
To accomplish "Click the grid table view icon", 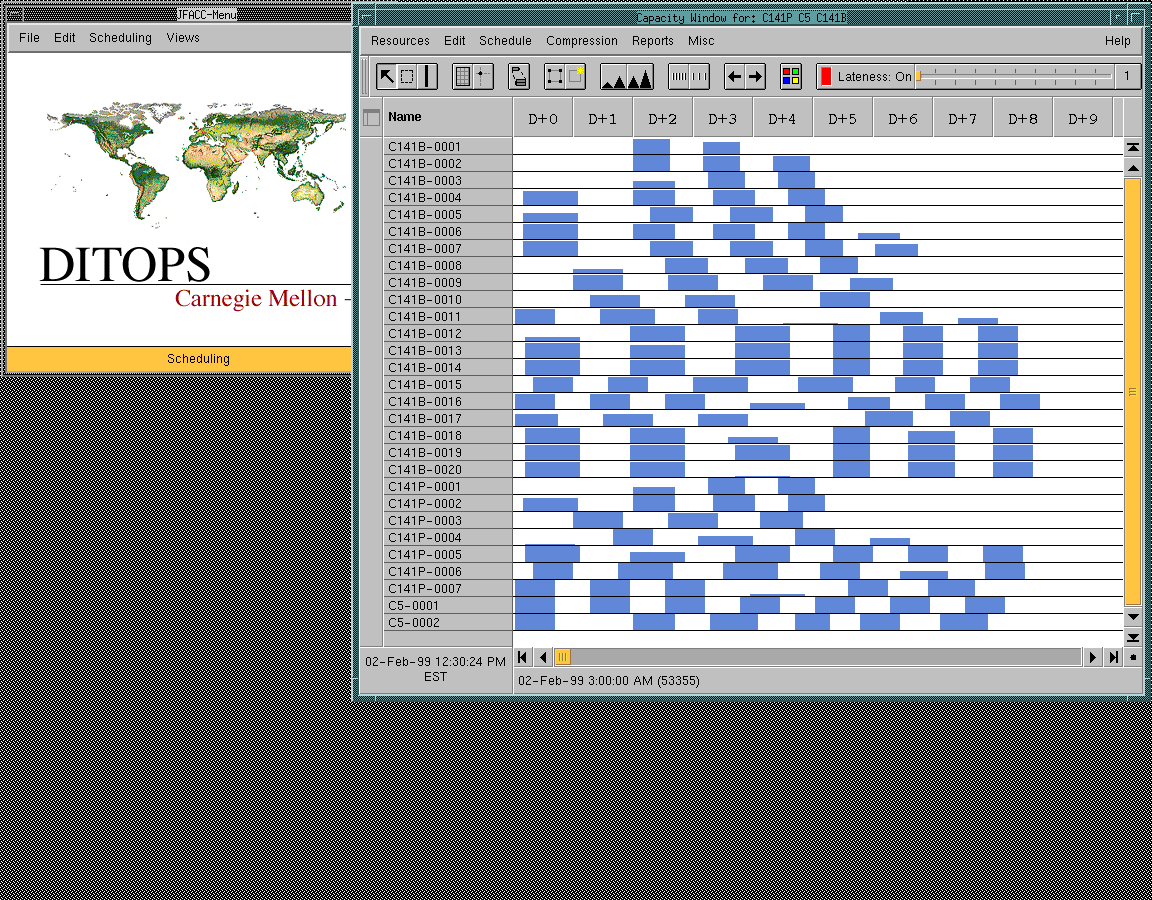I will [x=462, y=76].
